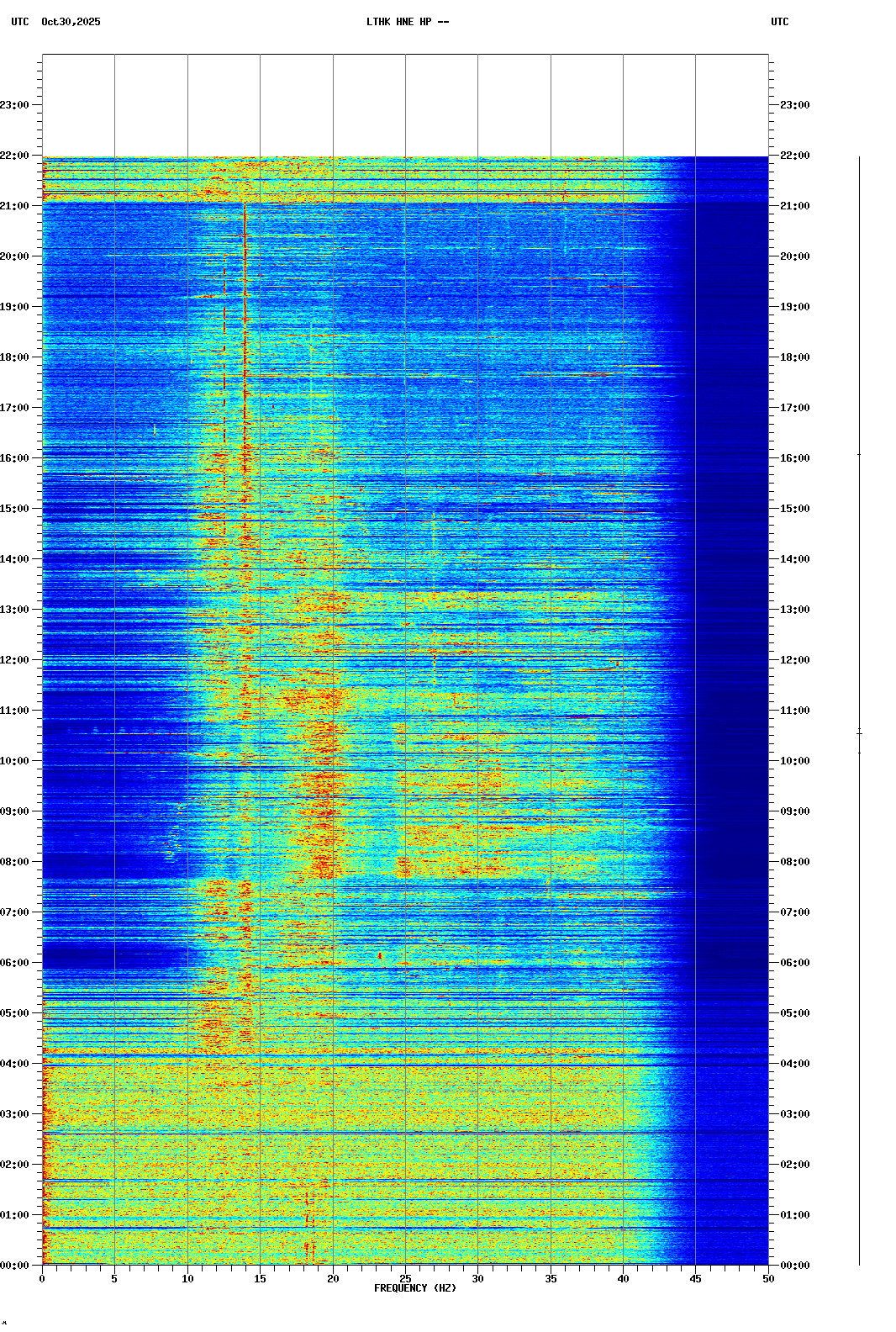
Task: Click the 07:00 label on right axis
Action: (x=794, y=912)
